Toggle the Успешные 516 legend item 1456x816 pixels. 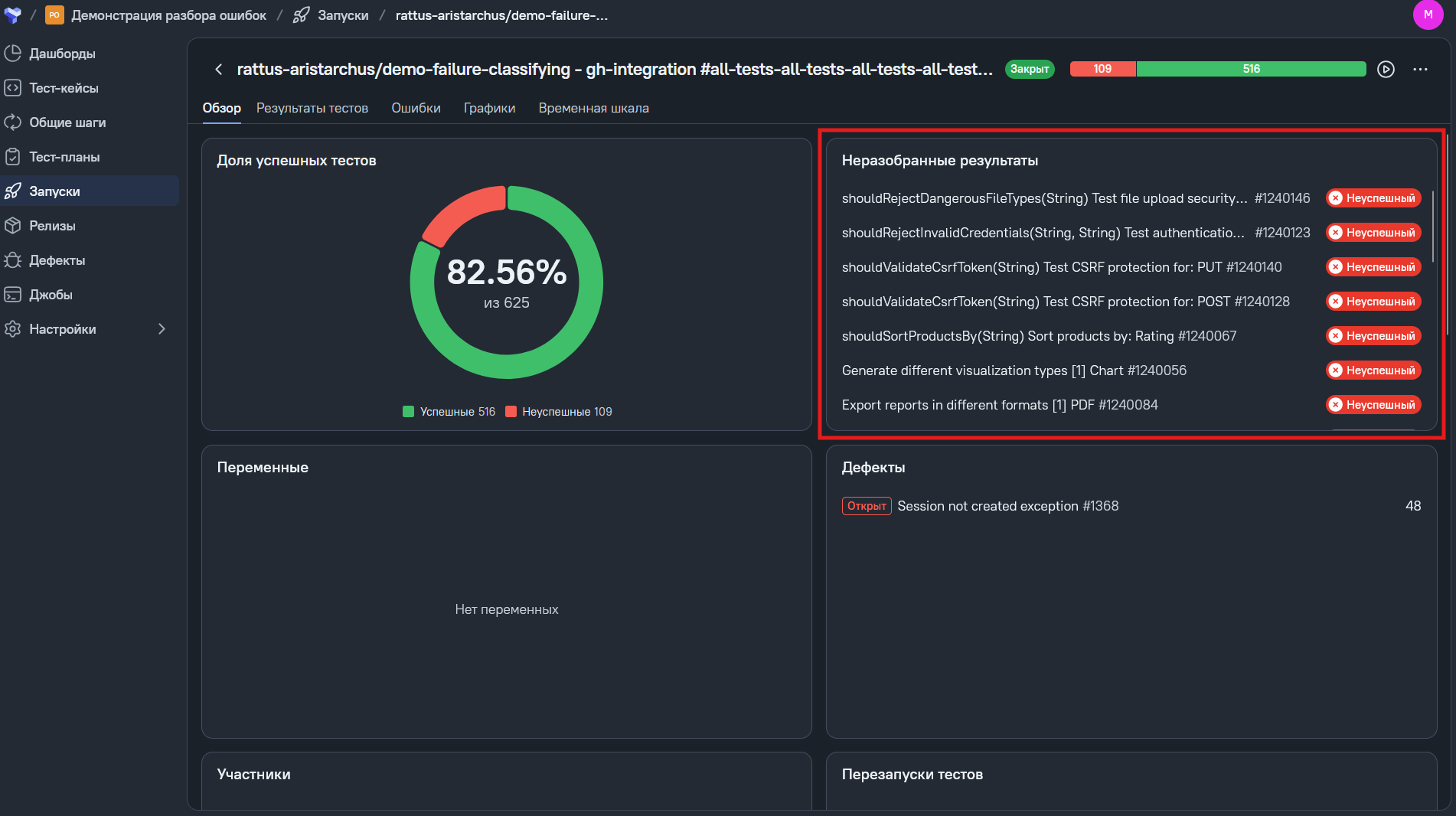click(x=449, y=412)
